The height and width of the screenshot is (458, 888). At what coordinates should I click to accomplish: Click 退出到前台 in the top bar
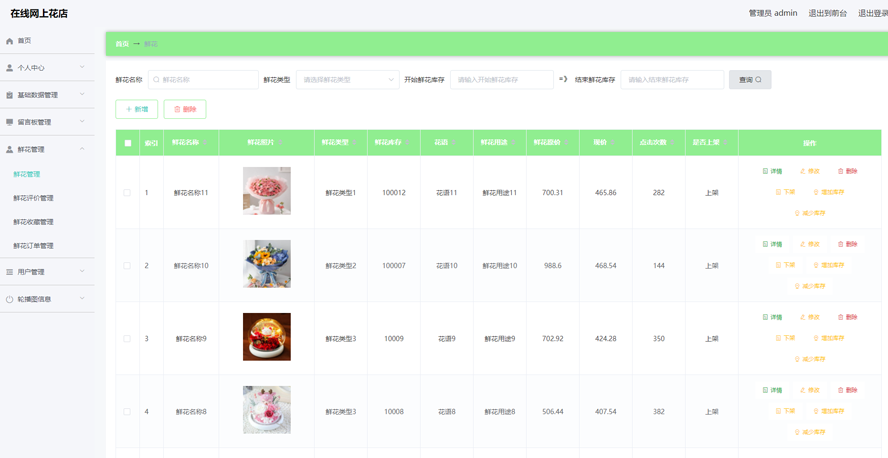(x=827, y=13)
